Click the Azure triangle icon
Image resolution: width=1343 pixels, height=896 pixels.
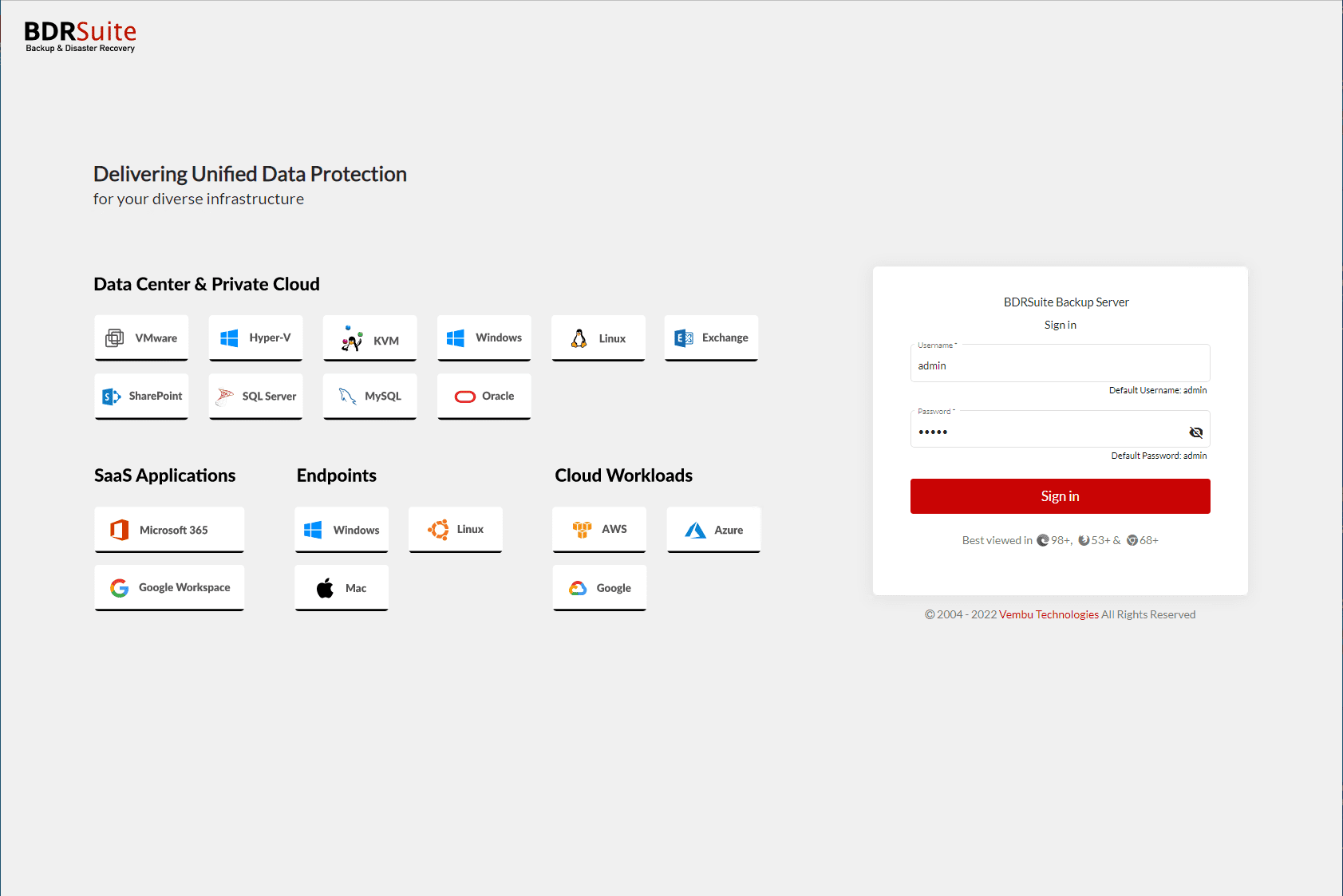(x=696, y=531)
